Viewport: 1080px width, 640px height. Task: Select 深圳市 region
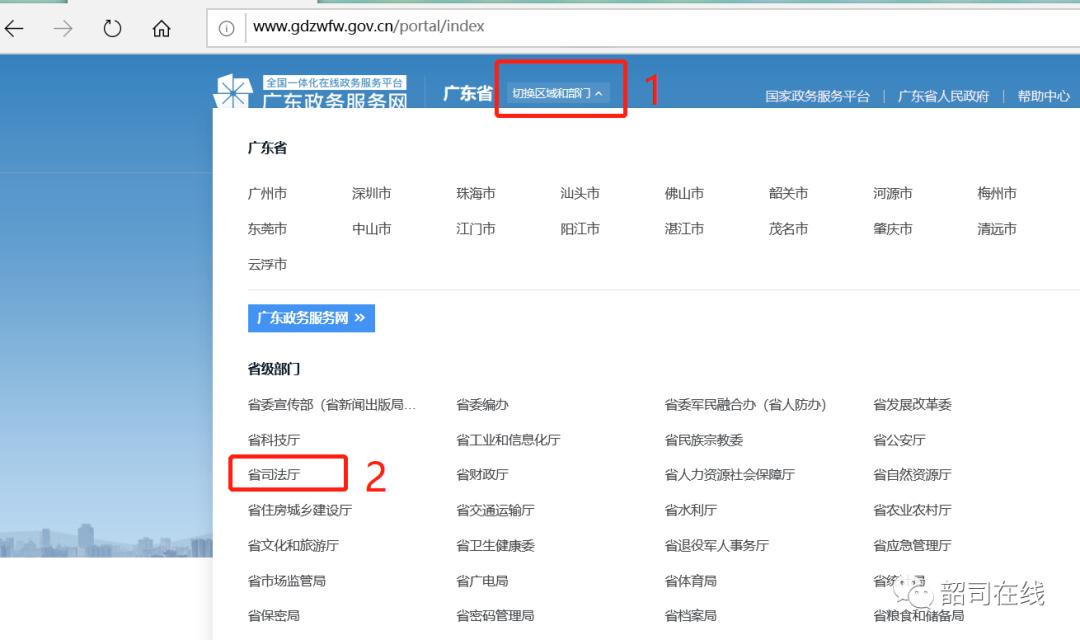(371, 194)
